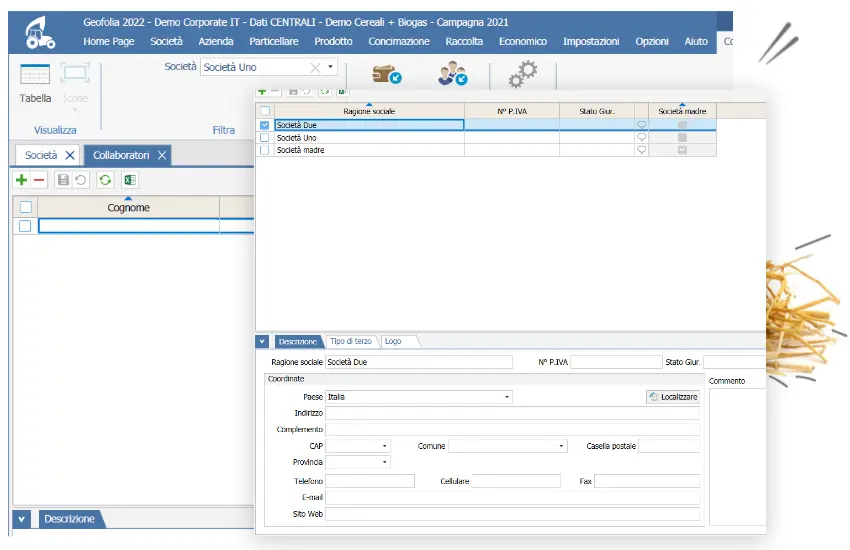Sort by N° P.IVA column header
The width and height of the screenshot is (850, 550).
click(x=512, y=111)
